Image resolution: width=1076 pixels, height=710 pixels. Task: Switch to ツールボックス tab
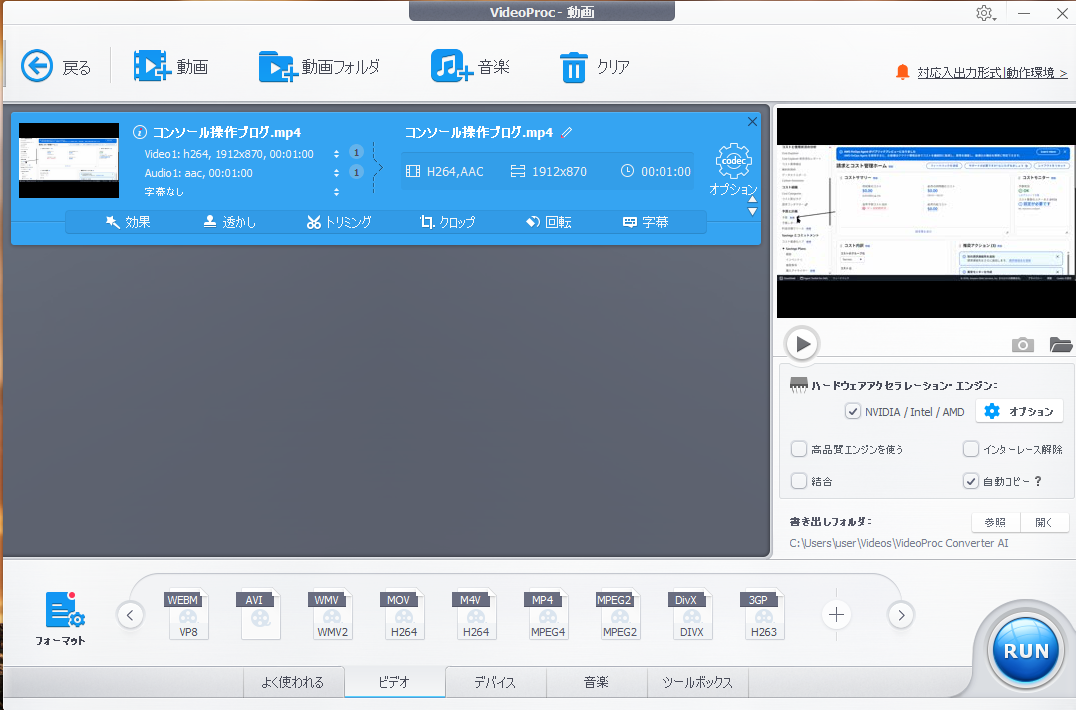pyautogui.click(x=697, y=683)
